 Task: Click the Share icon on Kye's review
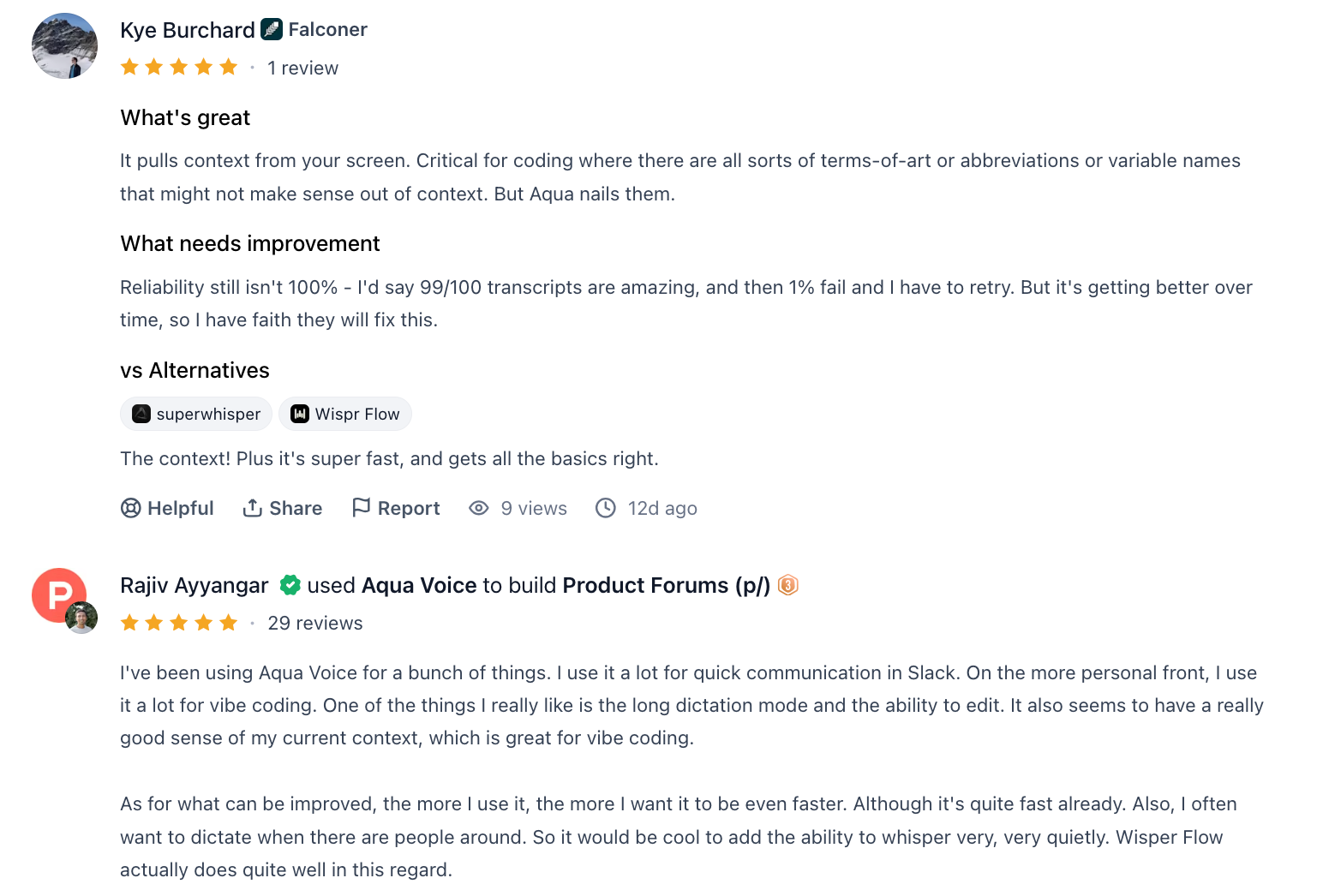254,507
